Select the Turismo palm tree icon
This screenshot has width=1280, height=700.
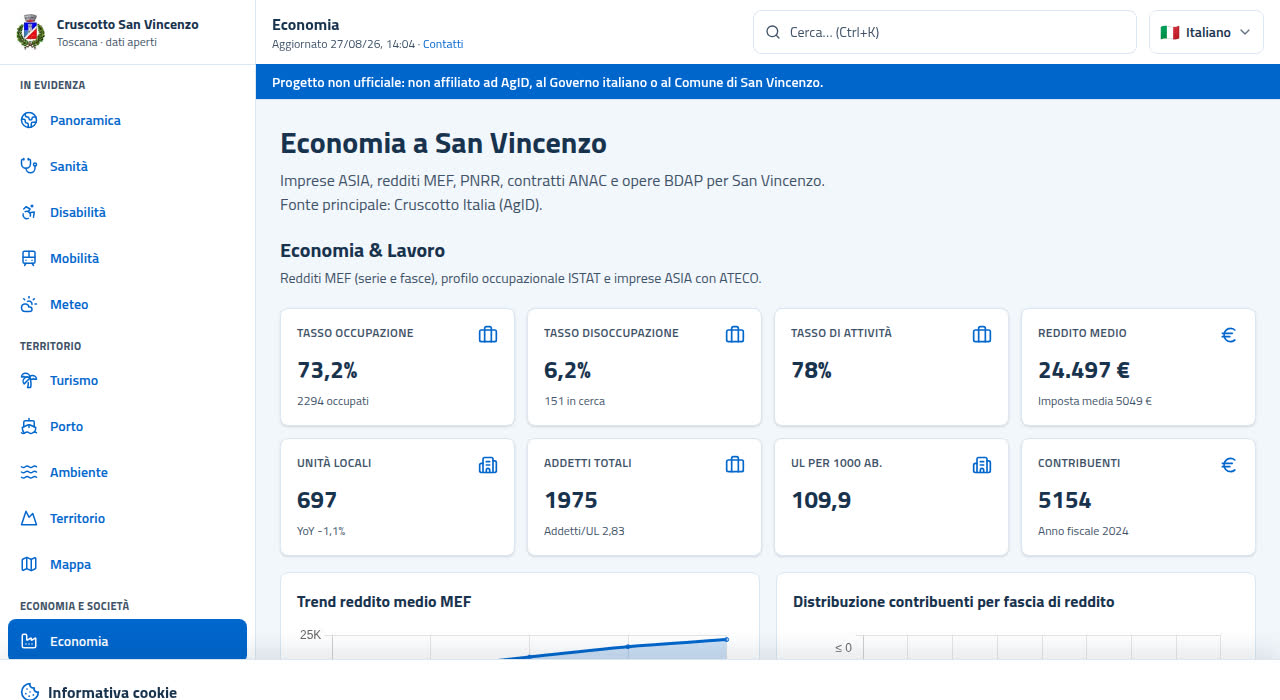coord(29,380)
